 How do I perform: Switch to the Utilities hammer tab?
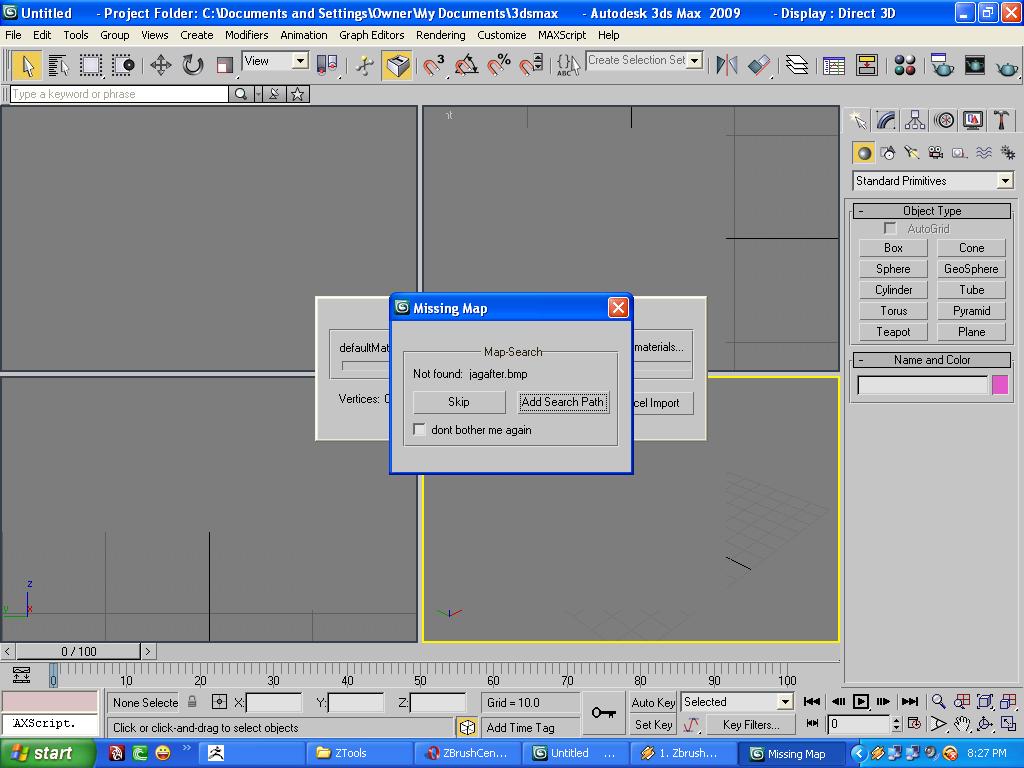[1001, 120]
